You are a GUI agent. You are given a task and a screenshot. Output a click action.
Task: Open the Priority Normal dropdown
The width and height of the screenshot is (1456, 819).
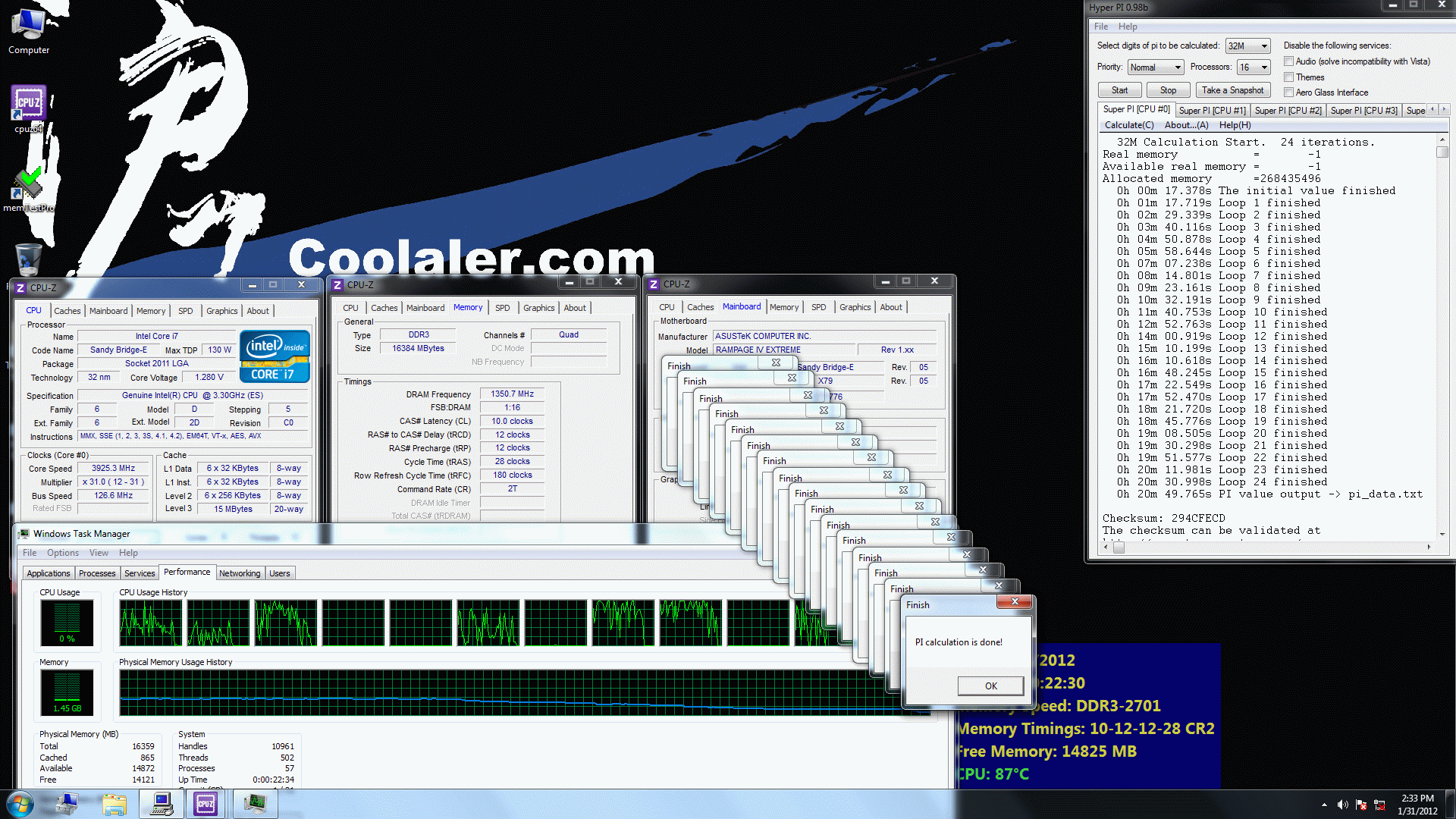tap(1155, 67)
